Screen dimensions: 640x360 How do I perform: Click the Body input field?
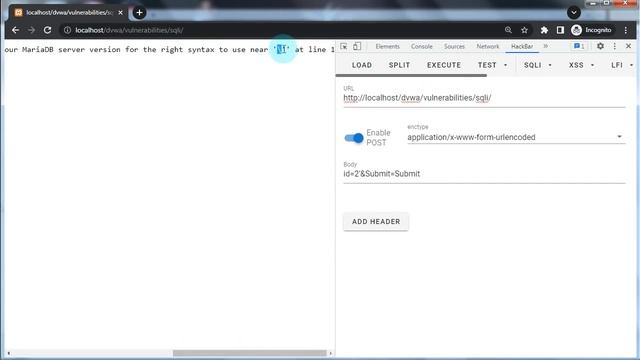pyautogui.click(x=484, y=174)
